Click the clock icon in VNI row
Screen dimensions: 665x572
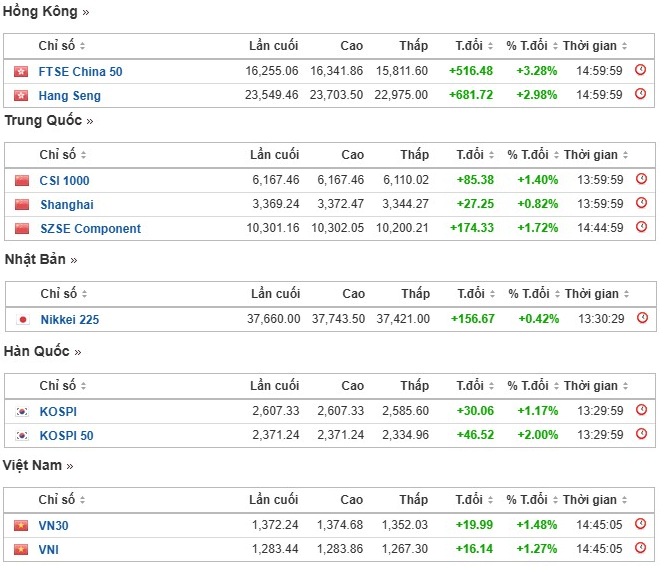(641, 548)
